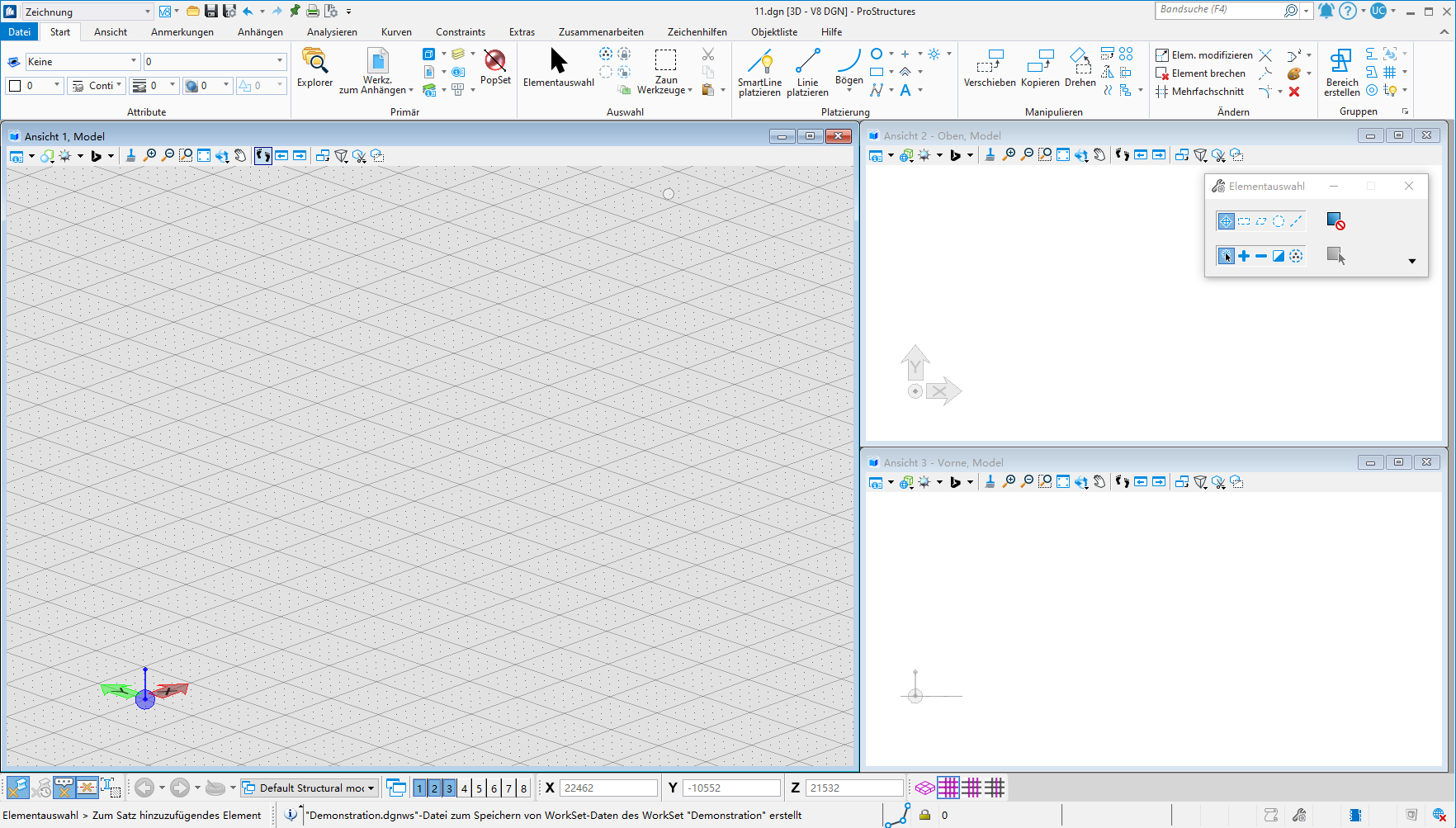Click Elem. modifizieren button
Viewport: 1456px width, 828px height.
tap(1204, 55)
